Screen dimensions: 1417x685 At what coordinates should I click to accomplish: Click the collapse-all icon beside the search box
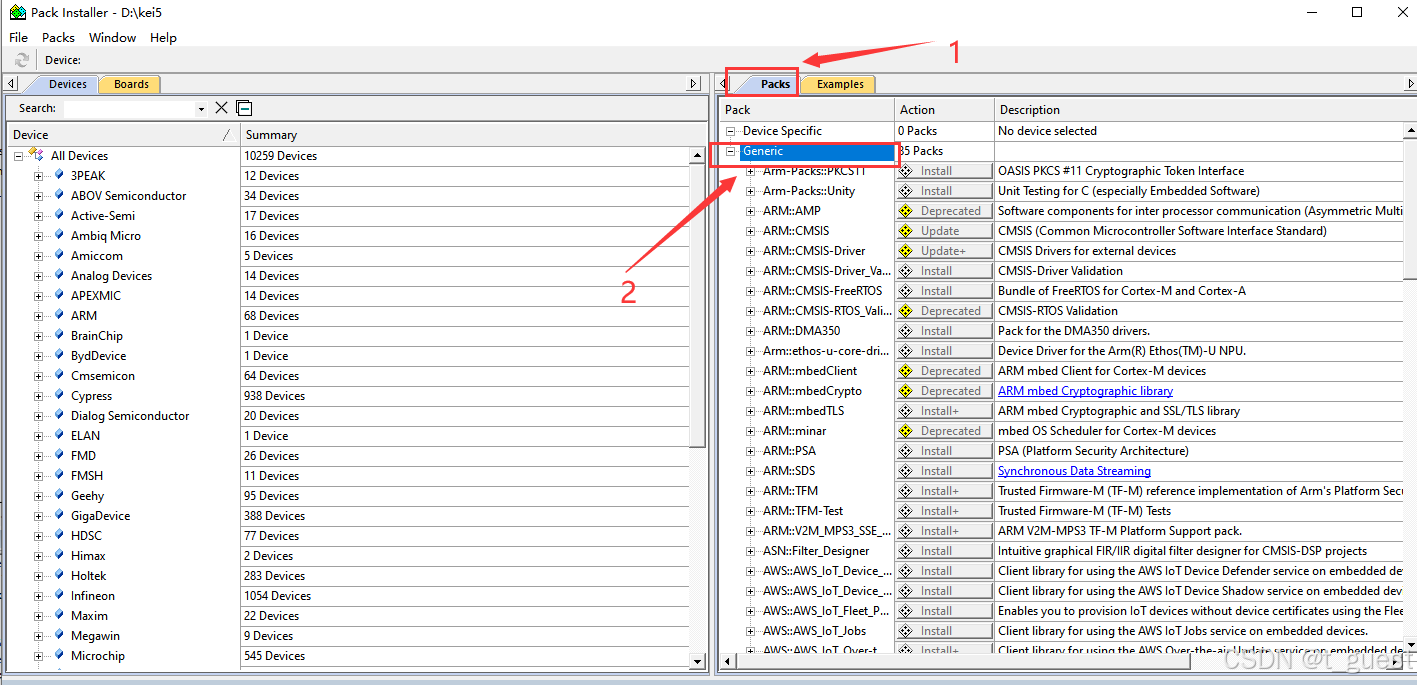[244, 108]
